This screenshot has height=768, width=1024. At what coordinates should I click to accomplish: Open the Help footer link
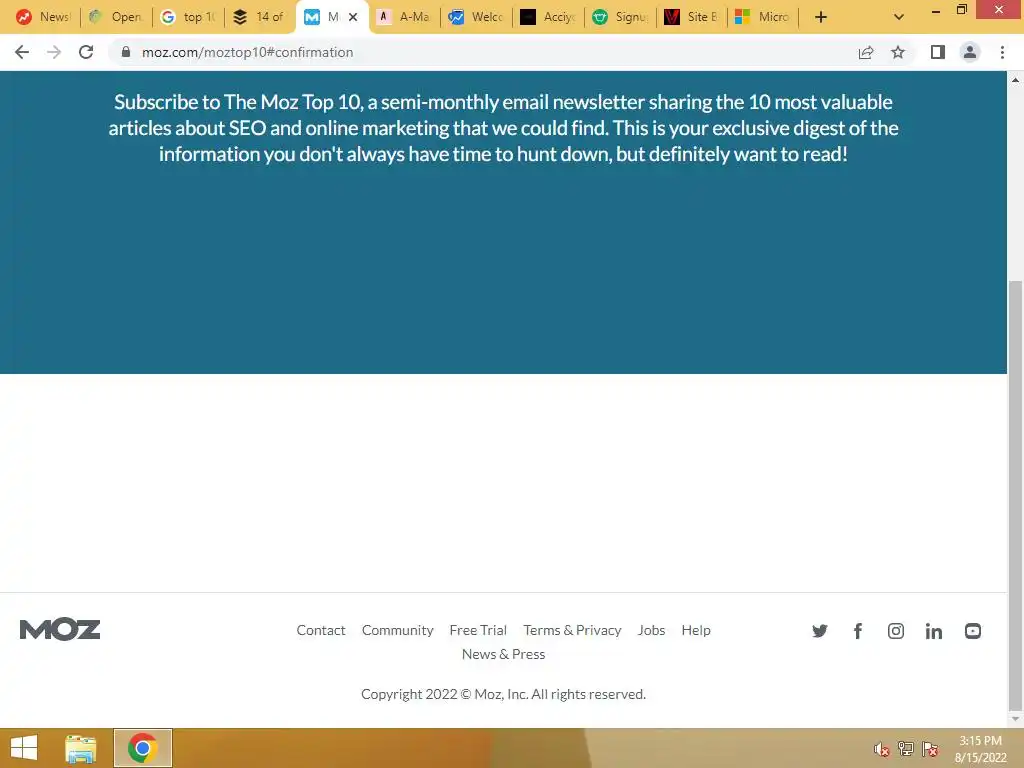tap(696, 630)
